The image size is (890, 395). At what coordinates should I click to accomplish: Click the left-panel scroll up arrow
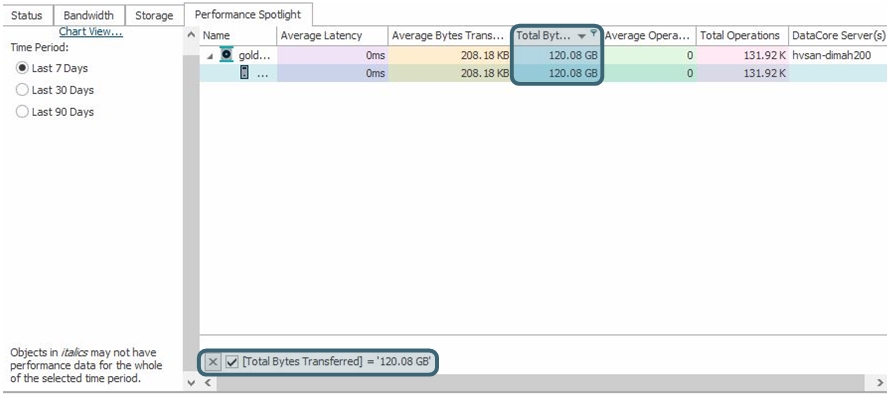pyautogui.click(x=191, y=35)
